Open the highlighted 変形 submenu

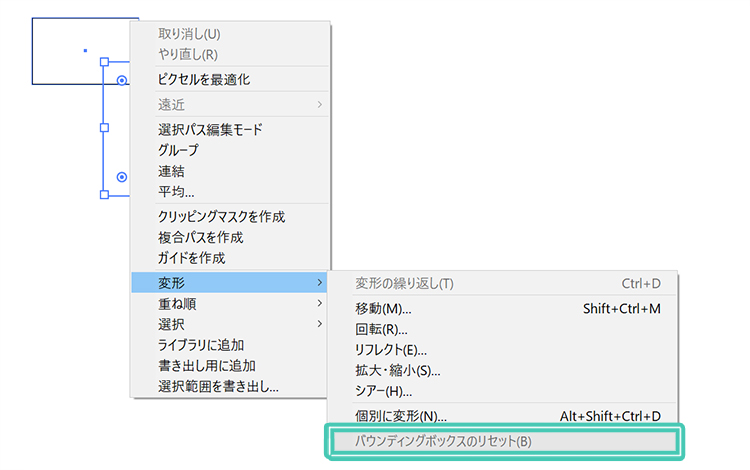(x=230, y=283)
